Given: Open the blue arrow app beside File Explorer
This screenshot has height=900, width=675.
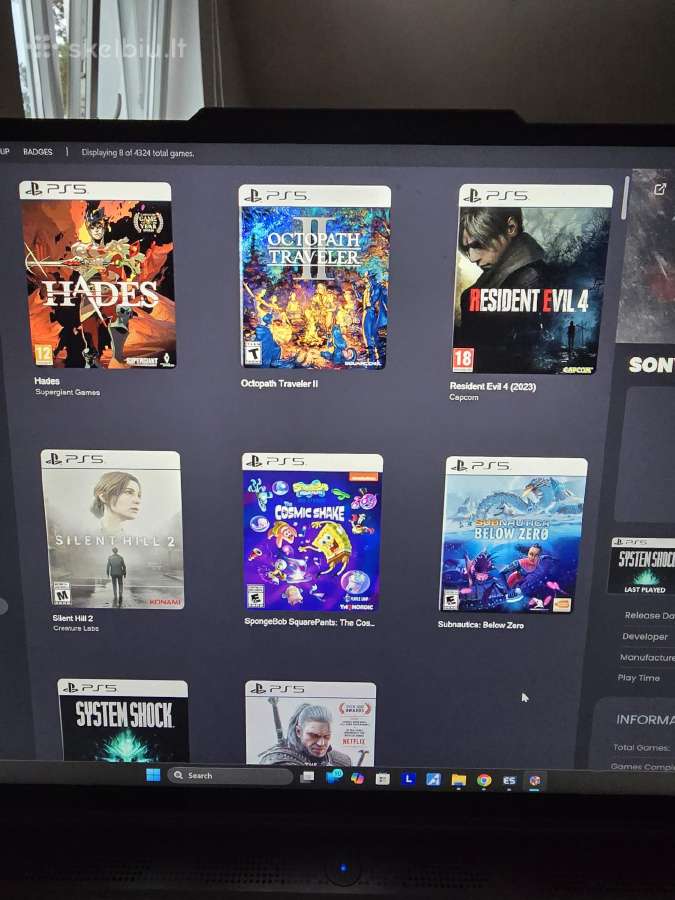Looking at the screenshot, I should point(433,779).
